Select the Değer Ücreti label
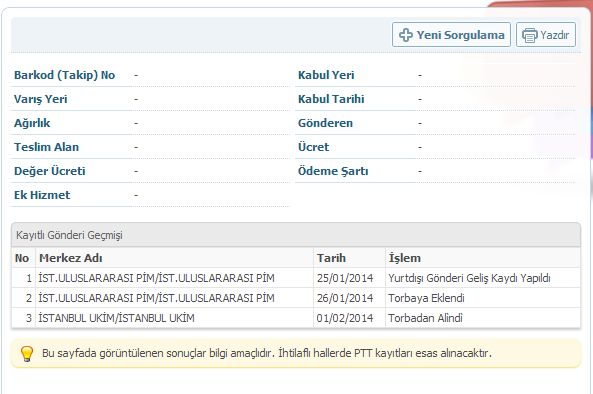 tap(50, 171)
